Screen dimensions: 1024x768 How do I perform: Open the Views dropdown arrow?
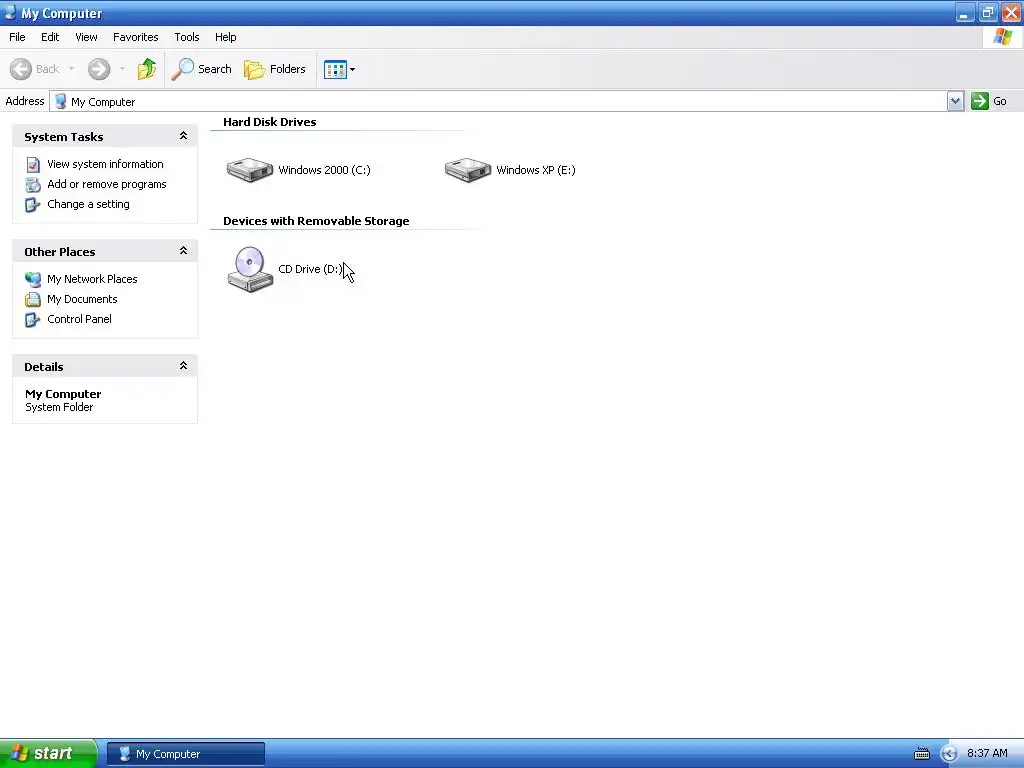coord(353,69)
